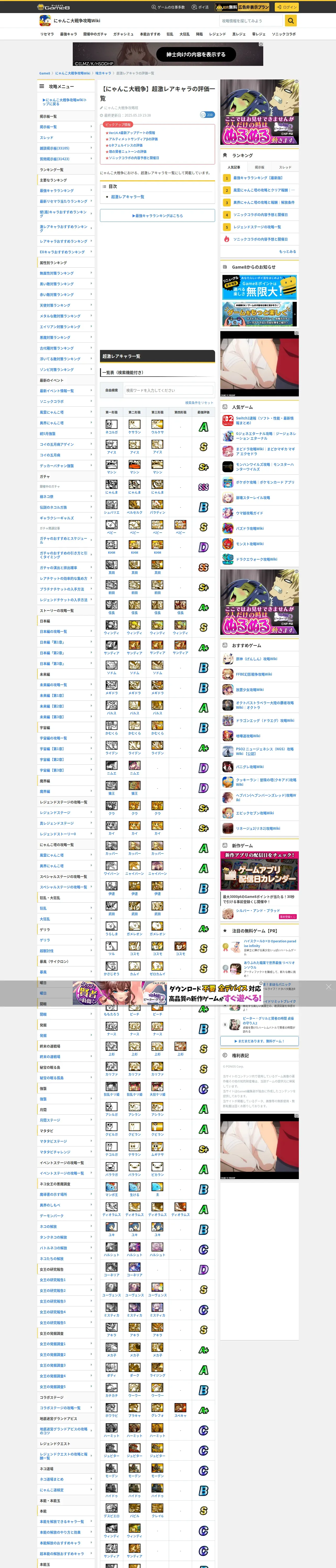
Task: Click the comment count bubble showing 210
Action: pyautogui.click(x=207, y=114)
